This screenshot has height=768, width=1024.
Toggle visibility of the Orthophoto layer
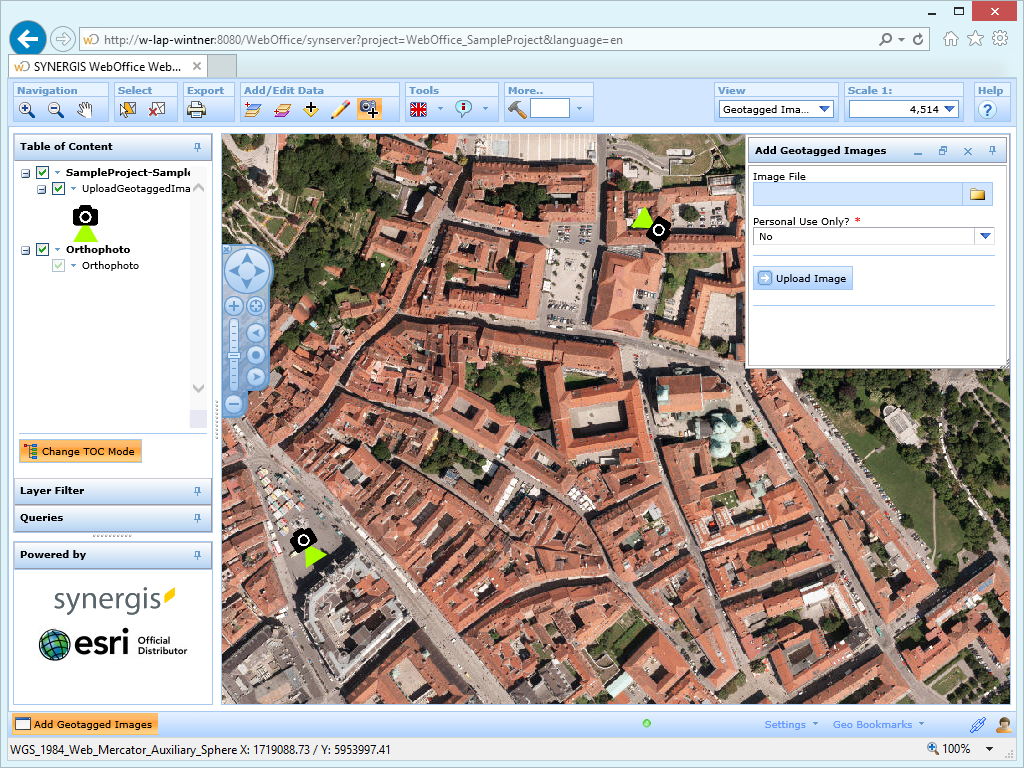pos(57,265)
